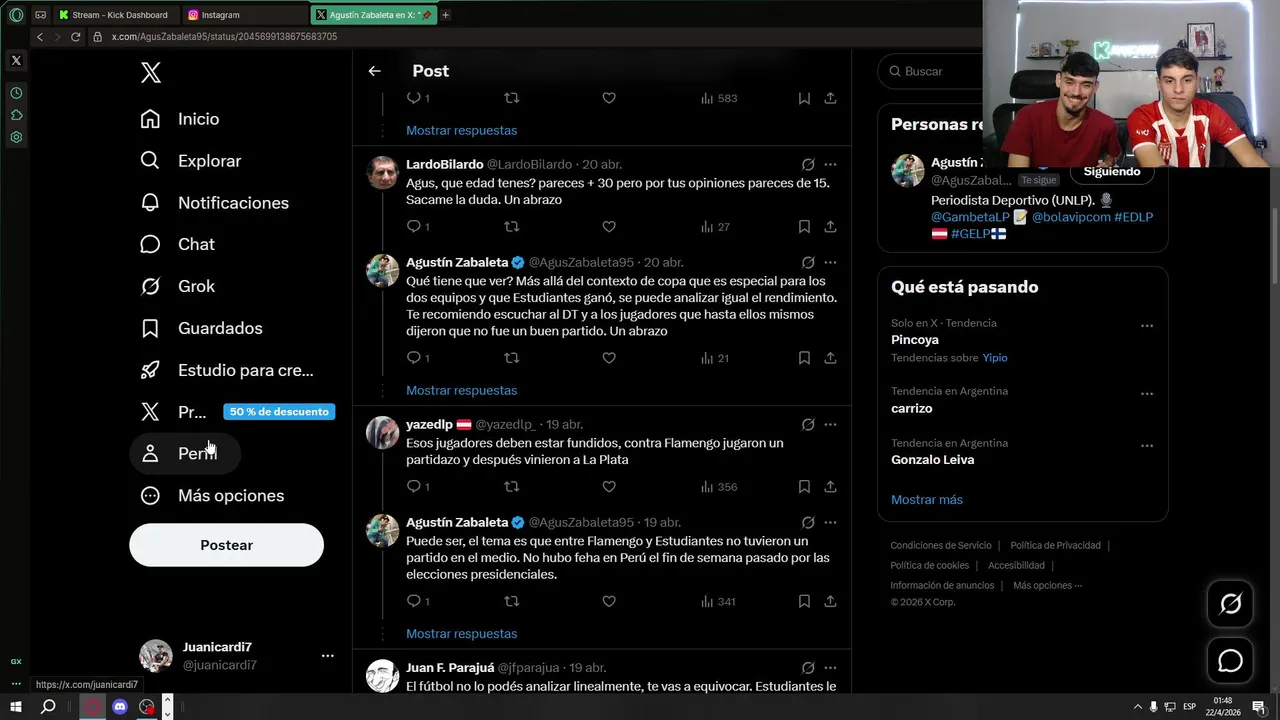The width and height of the screenshot is (1280, 720).
Task: Open @bolavipcom mention link
Action: [x=1071, y=217]
